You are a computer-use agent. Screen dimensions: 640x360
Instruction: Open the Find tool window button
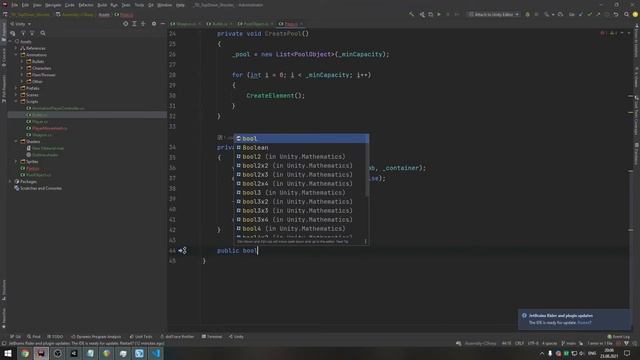[34, 337]
